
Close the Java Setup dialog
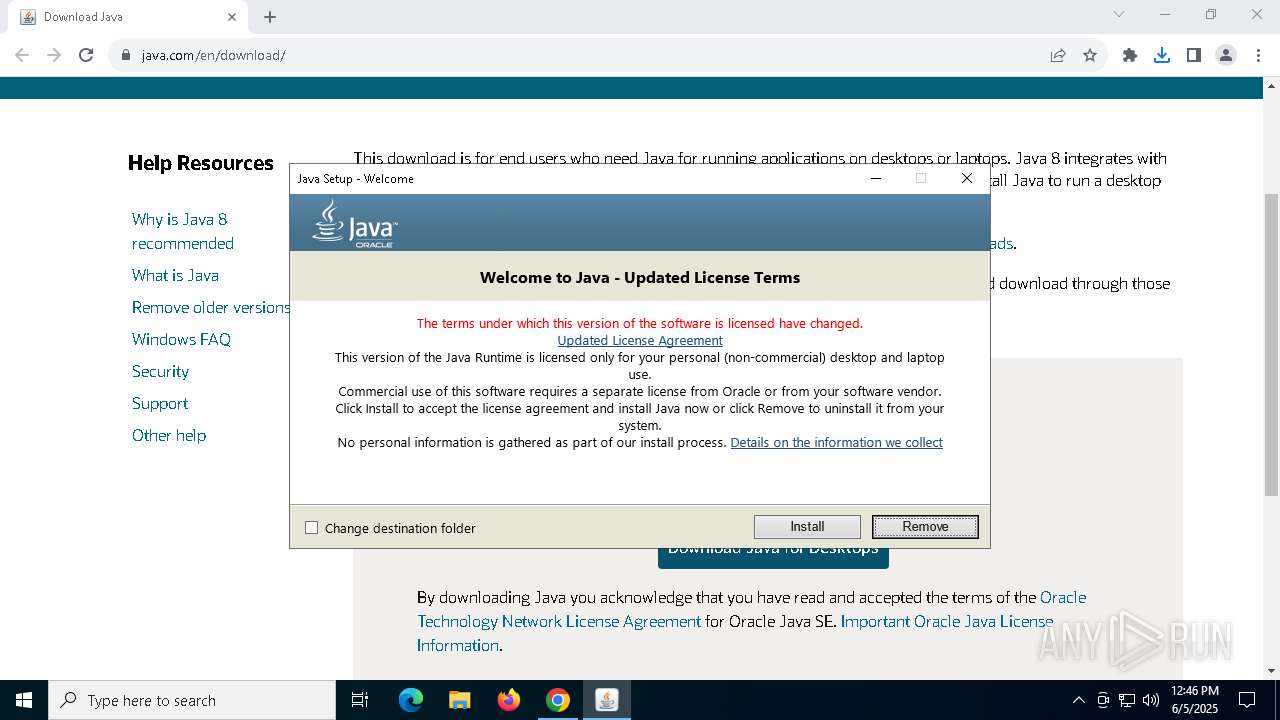tap(966, 178)
